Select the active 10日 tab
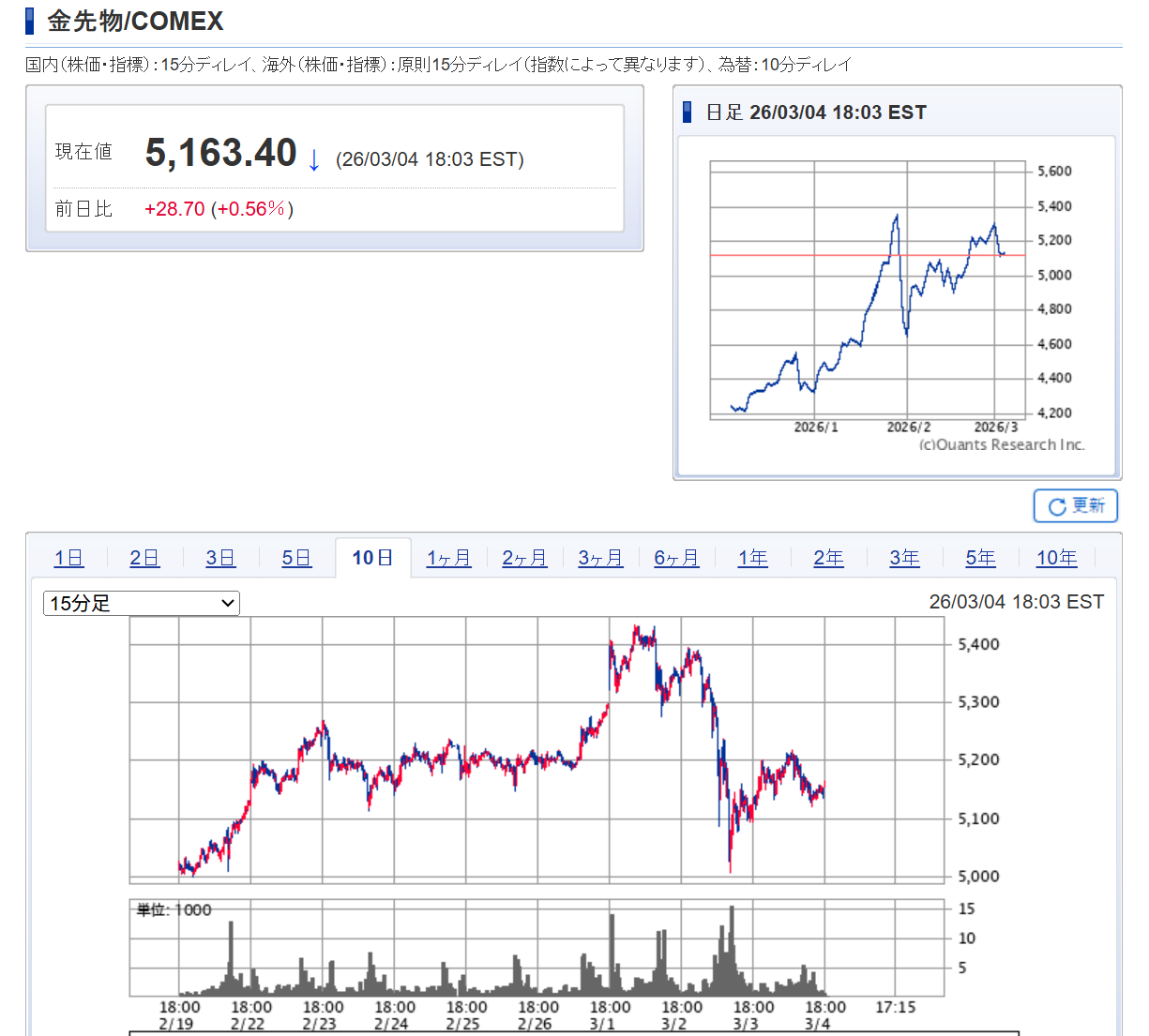 pos(372,559)
